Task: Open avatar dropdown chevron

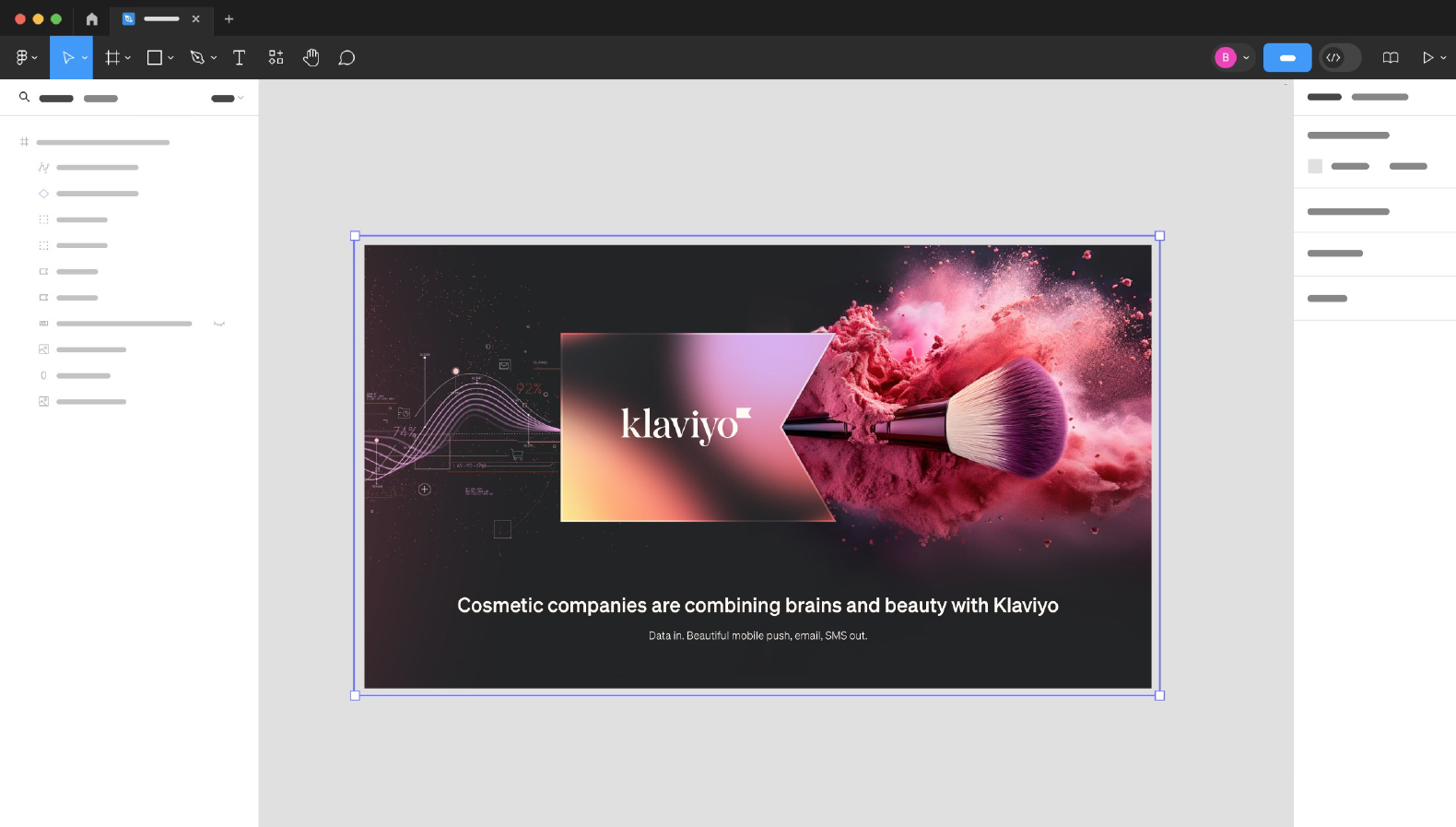Action: tap(1246, 58)
